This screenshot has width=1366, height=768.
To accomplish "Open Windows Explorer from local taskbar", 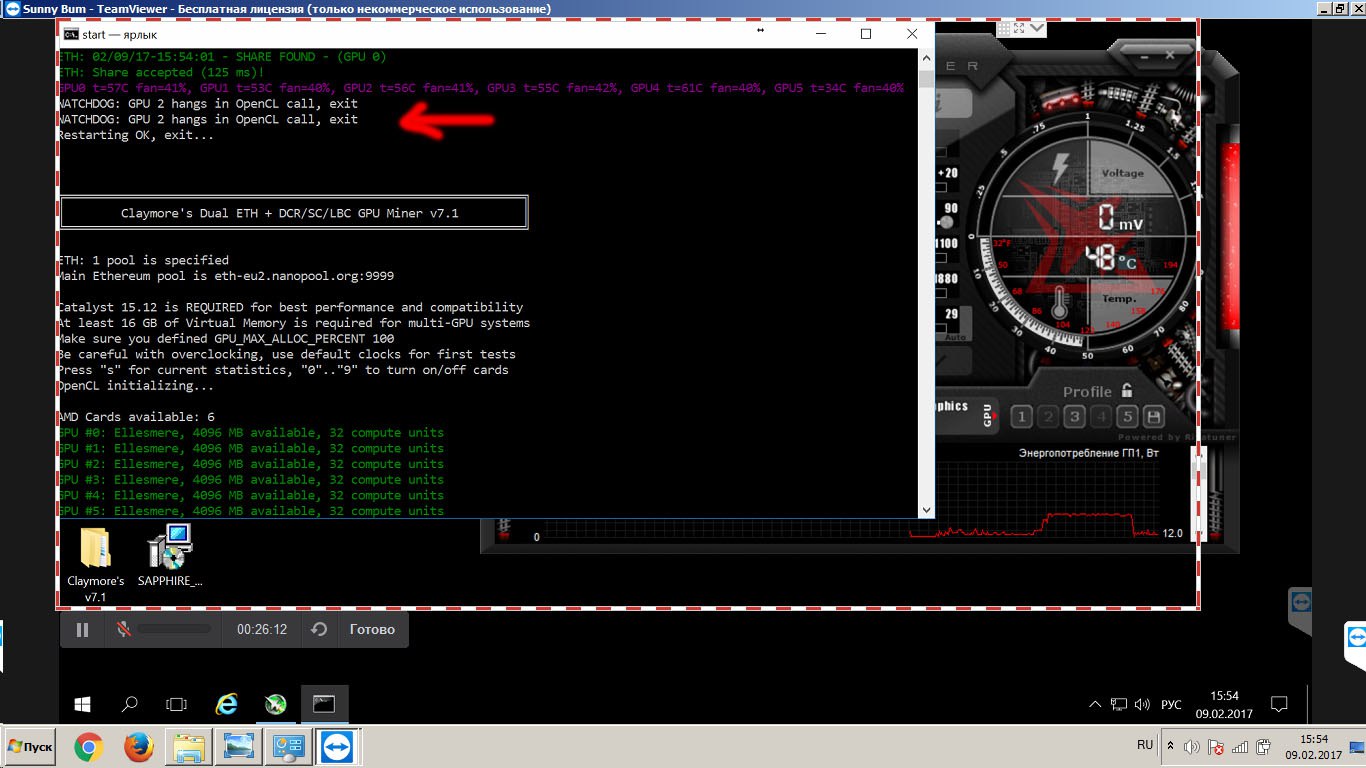I will coord(189,747).
